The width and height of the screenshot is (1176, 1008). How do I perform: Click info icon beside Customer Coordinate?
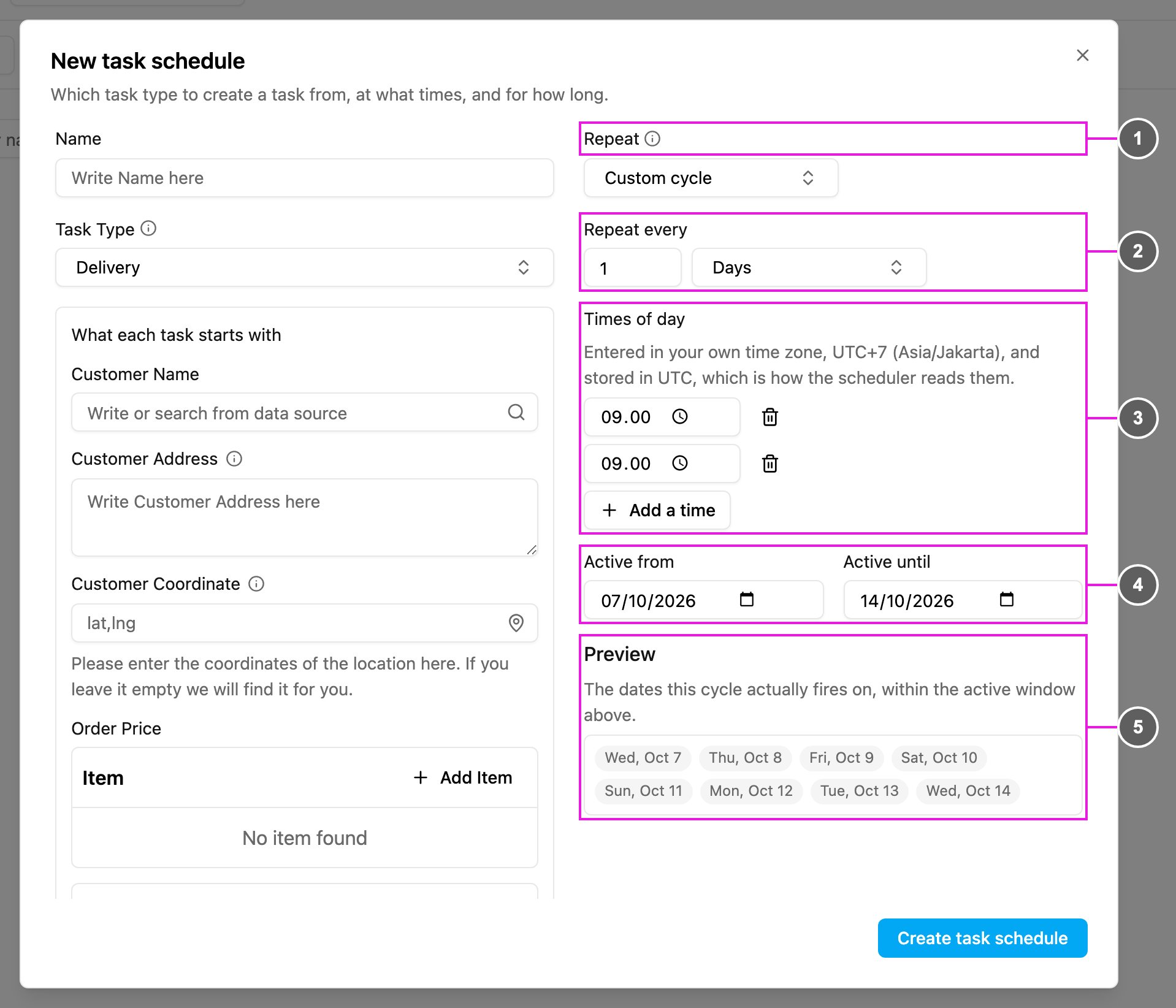[256, 584]
